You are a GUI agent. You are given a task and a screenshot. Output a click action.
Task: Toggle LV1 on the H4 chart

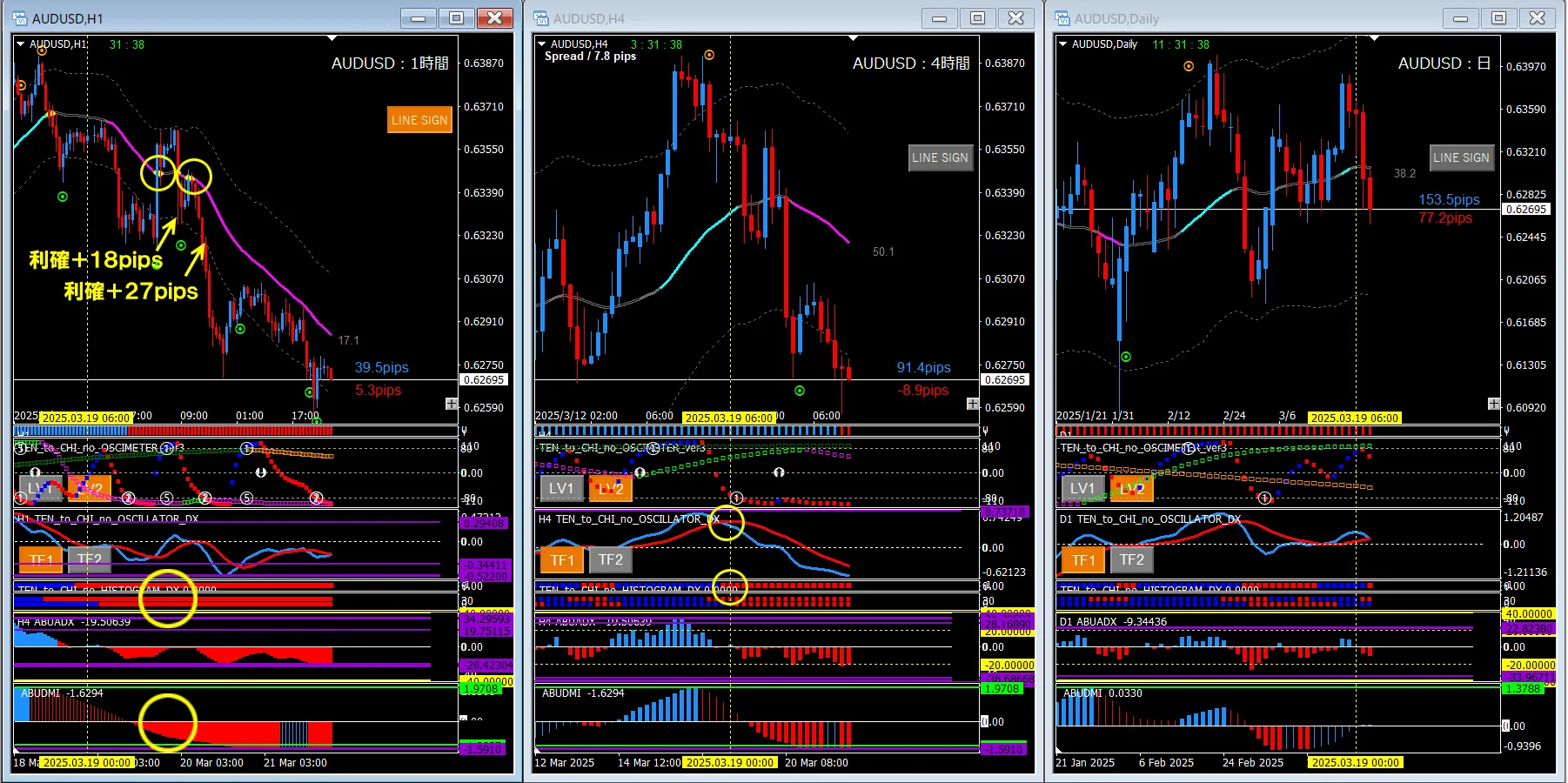coord(561,488)
